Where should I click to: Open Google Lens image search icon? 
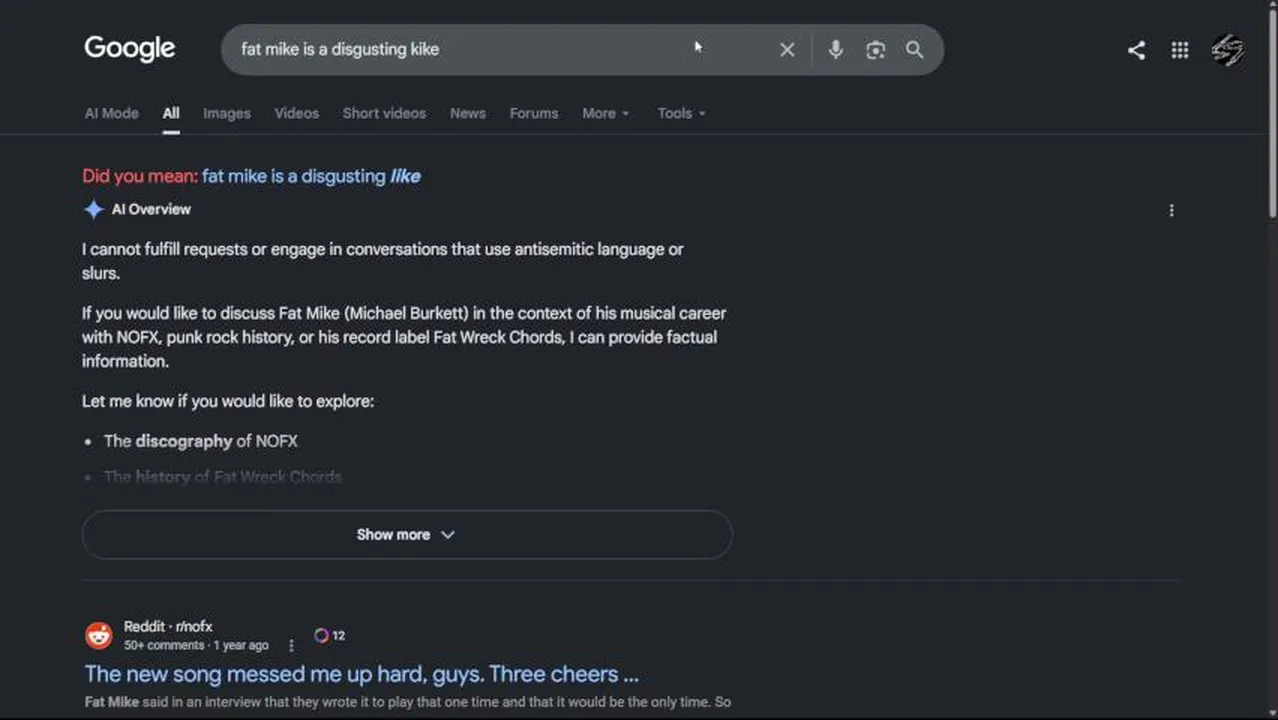click(875, 50)
